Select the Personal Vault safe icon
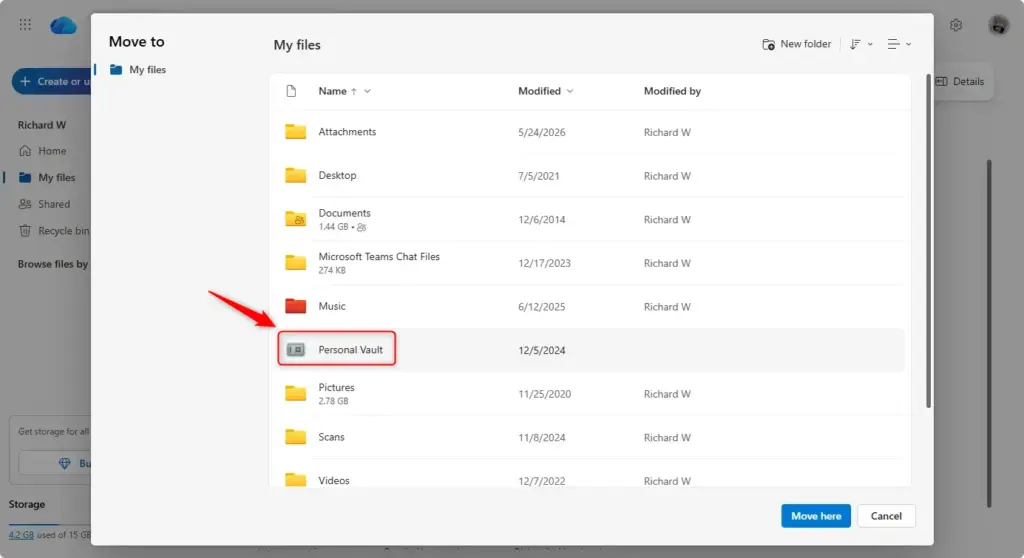 coord(295,350)
